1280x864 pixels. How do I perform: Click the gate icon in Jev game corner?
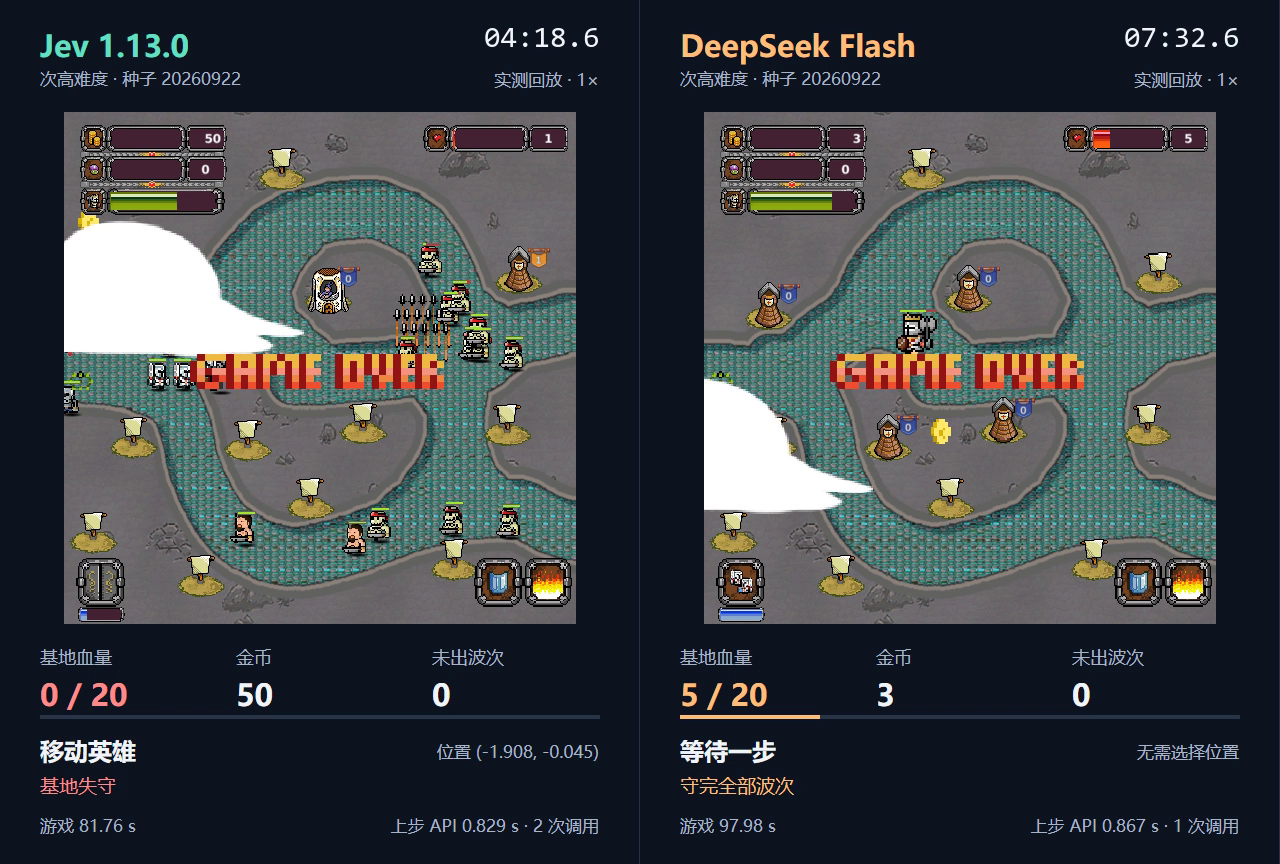pyautogui.click(x=100, y=582)
